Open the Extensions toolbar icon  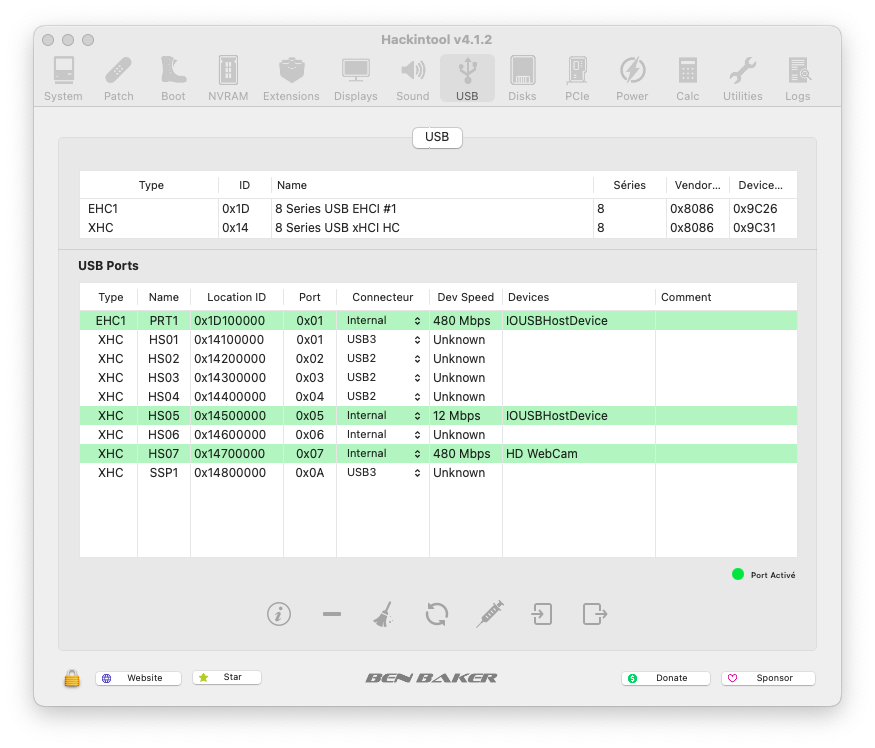click(291, 79)
